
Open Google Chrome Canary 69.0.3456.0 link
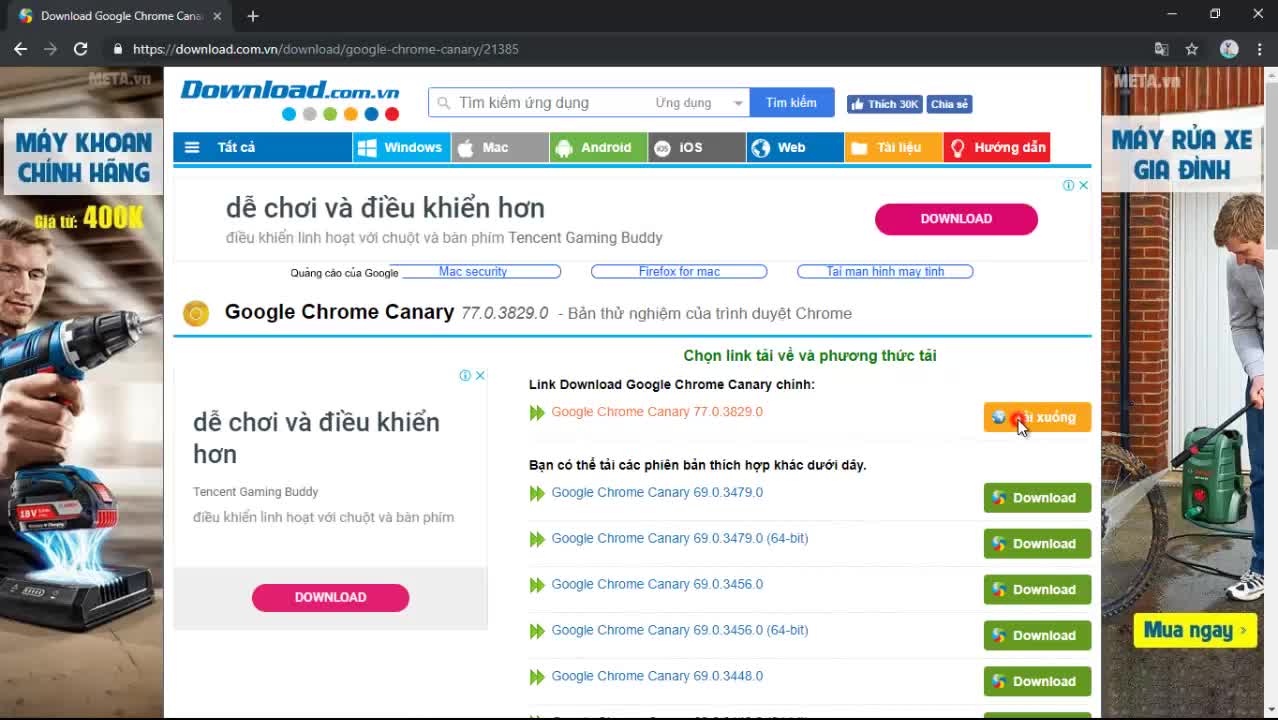(x=657, y=584)
